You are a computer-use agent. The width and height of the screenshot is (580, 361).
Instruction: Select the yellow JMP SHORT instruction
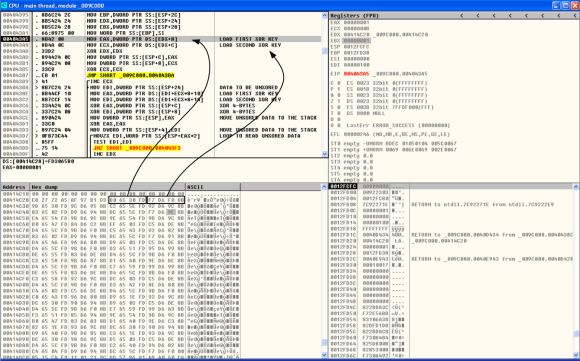tap(130, 75)
